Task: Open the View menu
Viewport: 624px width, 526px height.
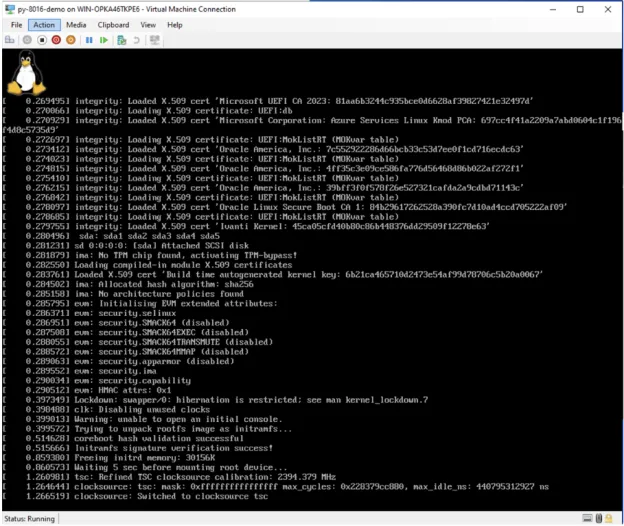Action: [148, 25]
